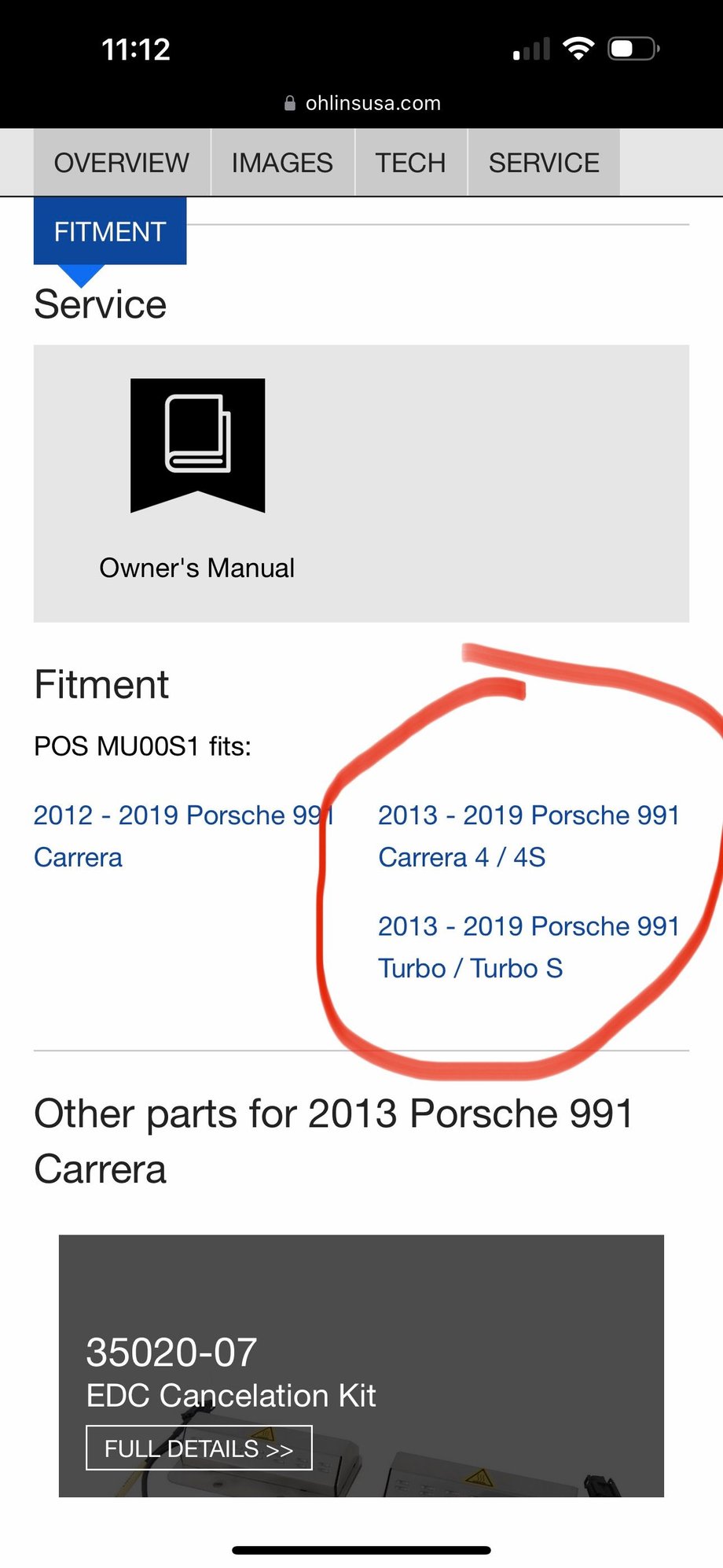The image size is (723, 1568).
Task: Switch to the OVERVIEW tab
Action: [x=122, y=163]
